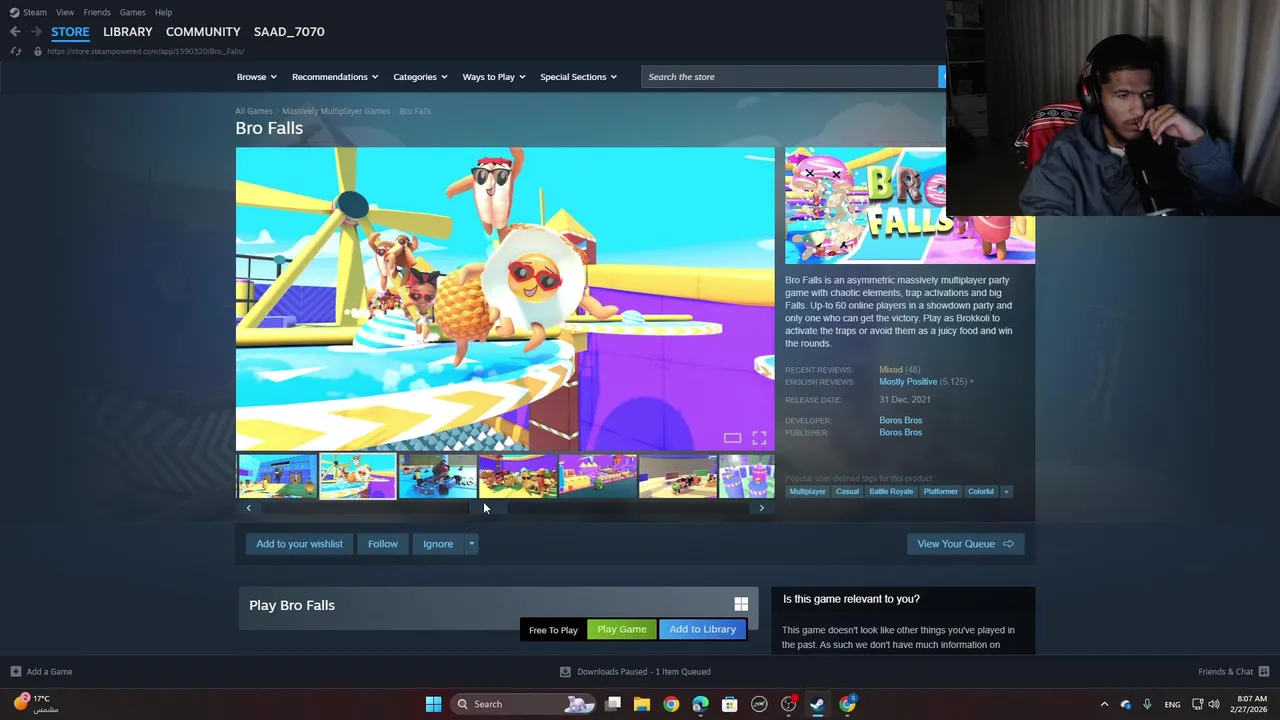Toggle theater mode on the screenshot
The height and width of the screenshot is (720, 1280).
tap(732, 438)
